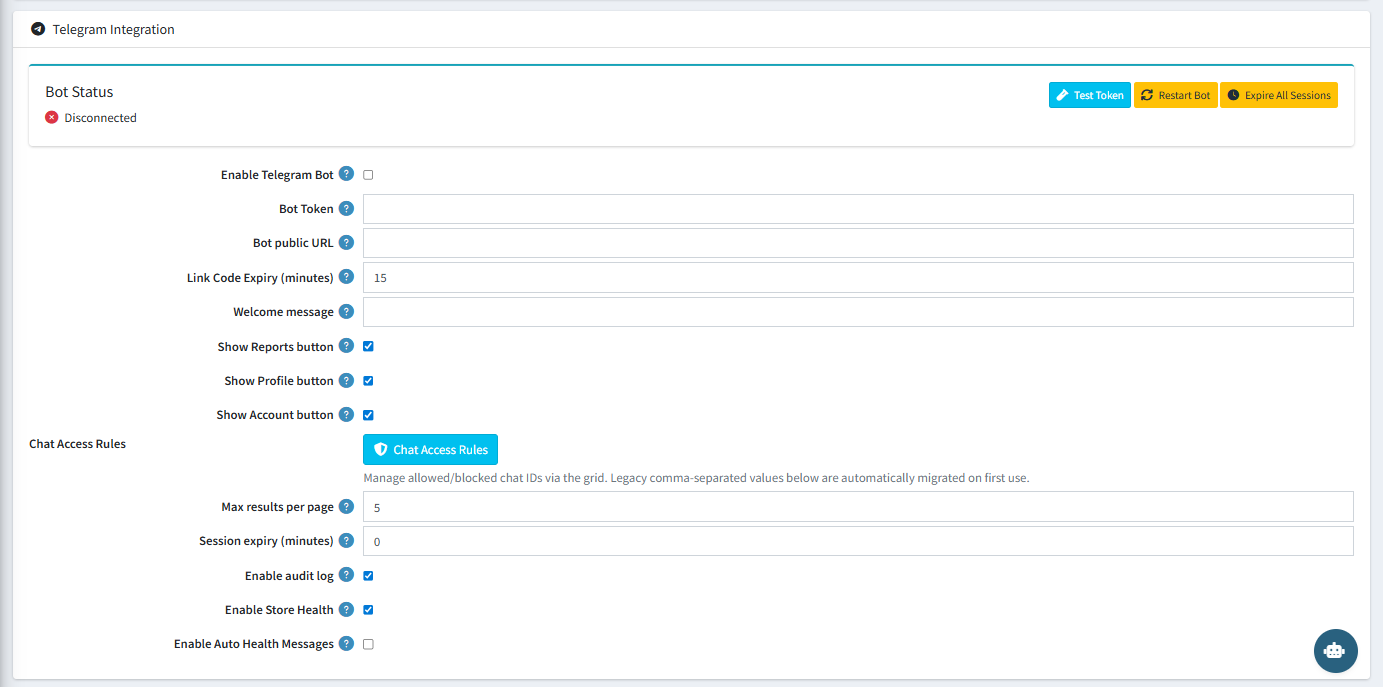Click the Bot Status heading

pos(79,92)
